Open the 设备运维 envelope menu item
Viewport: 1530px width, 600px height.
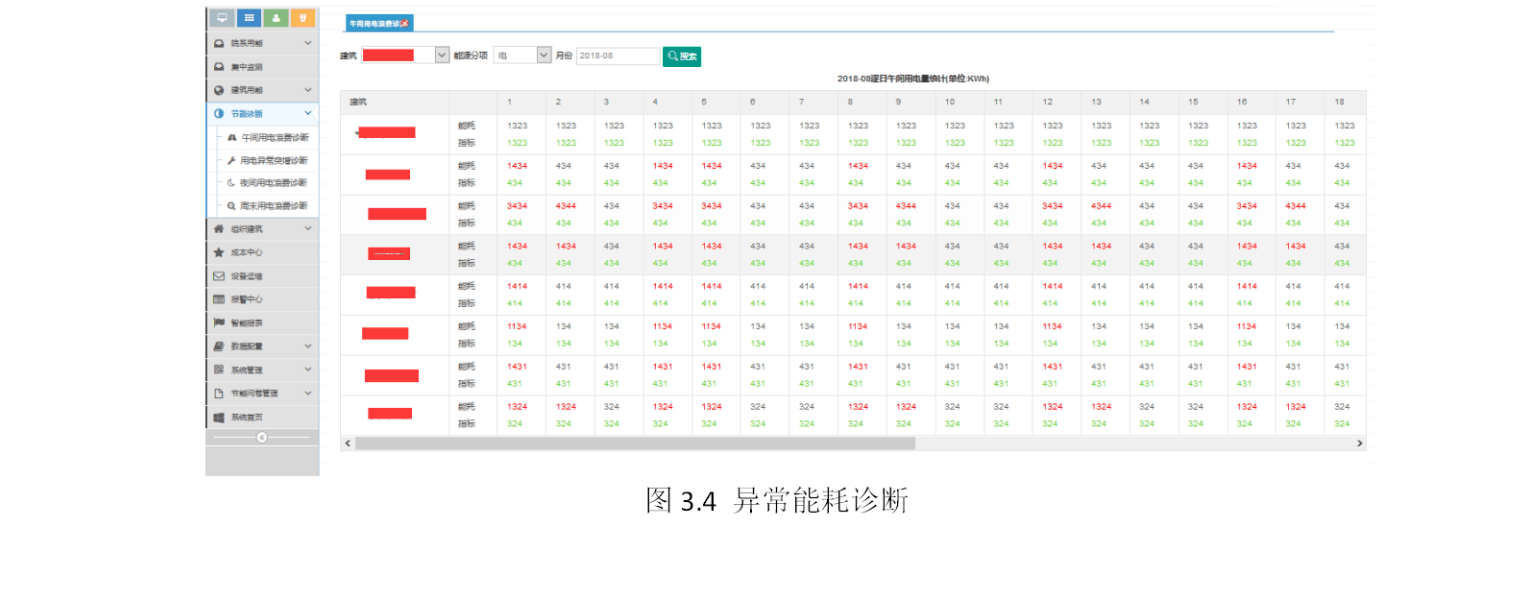[263, 276]
